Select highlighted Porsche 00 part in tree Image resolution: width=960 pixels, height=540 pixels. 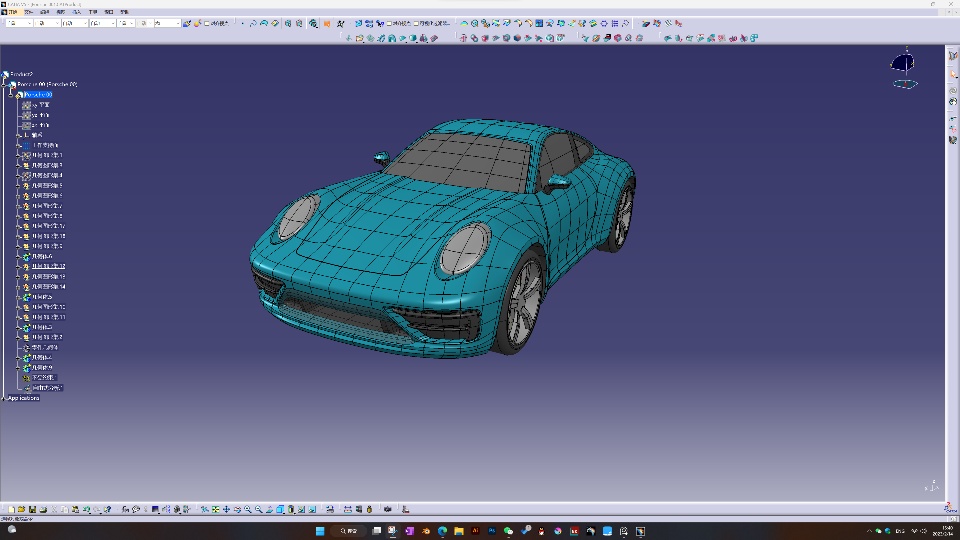pyautogui.click(x=38, y=94)
